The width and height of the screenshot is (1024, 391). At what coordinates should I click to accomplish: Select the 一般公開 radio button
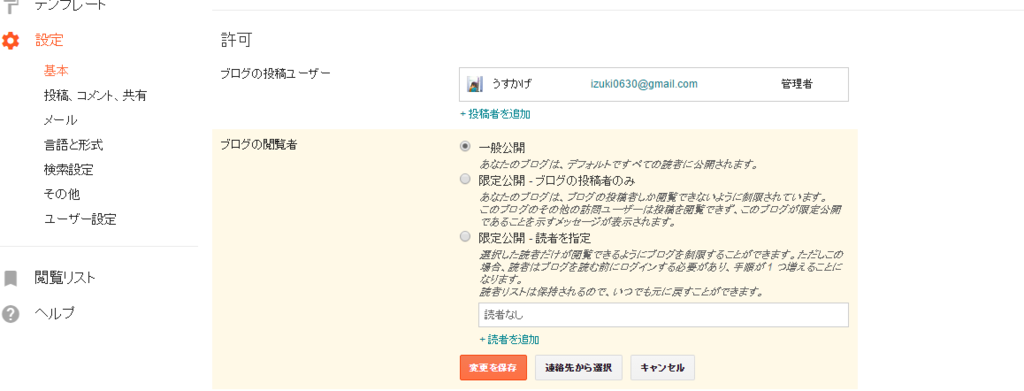pyautogui.click(x=465, y=146)
